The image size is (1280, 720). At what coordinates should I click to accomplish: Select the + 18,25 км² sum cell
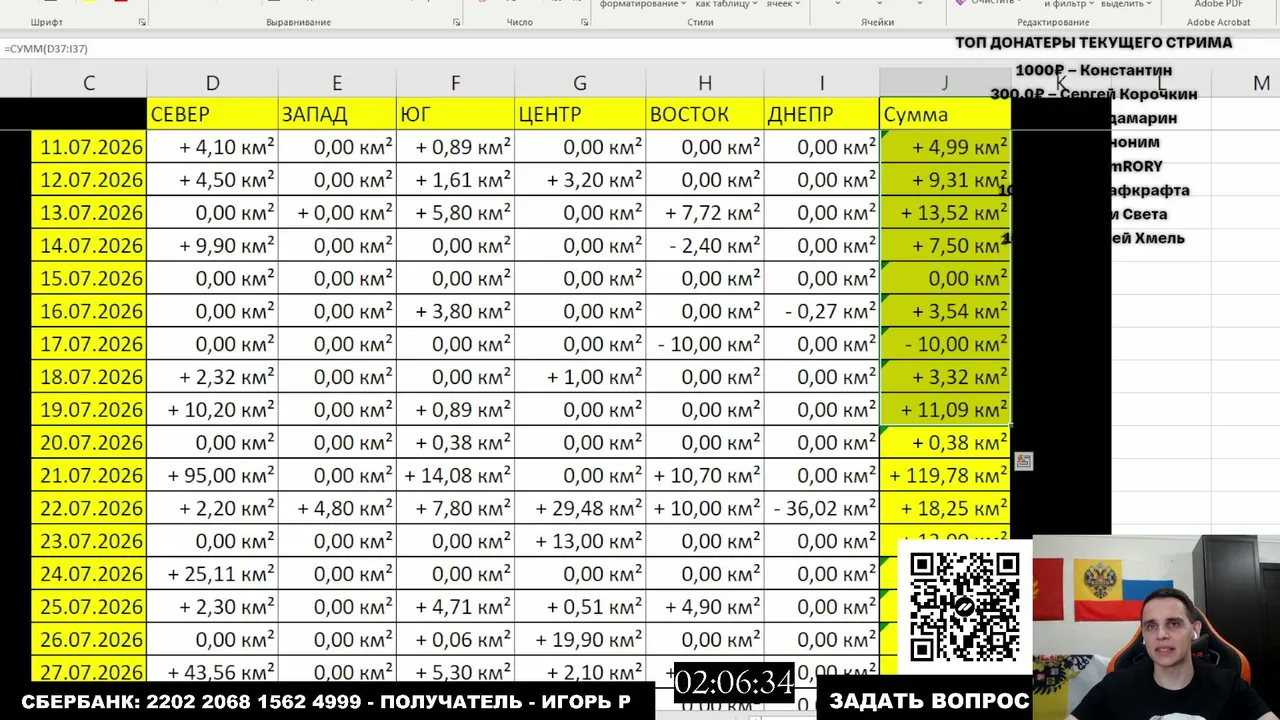tap(945, 509)
